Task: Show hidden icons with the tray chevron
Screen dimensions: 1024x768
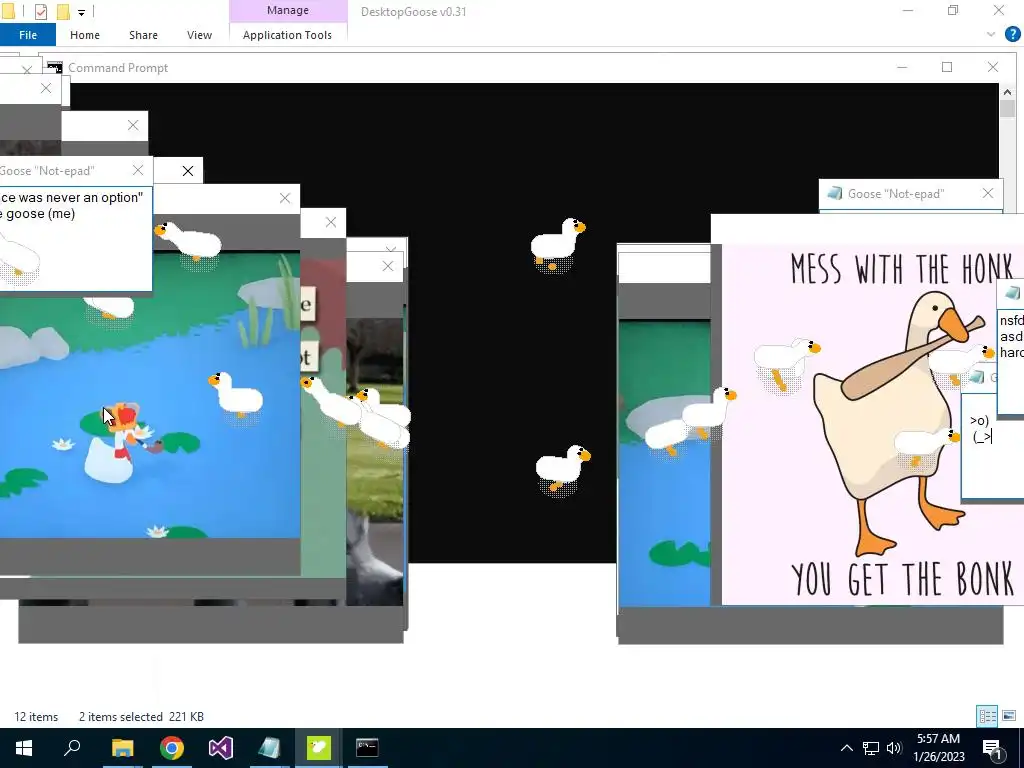Action: pos(846,748)
